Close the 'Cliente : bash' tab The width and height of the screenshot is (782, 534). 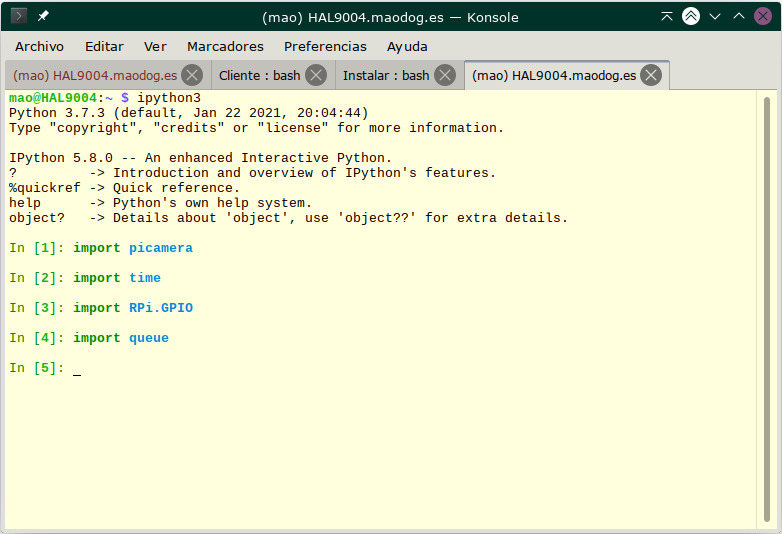(316, 76)
